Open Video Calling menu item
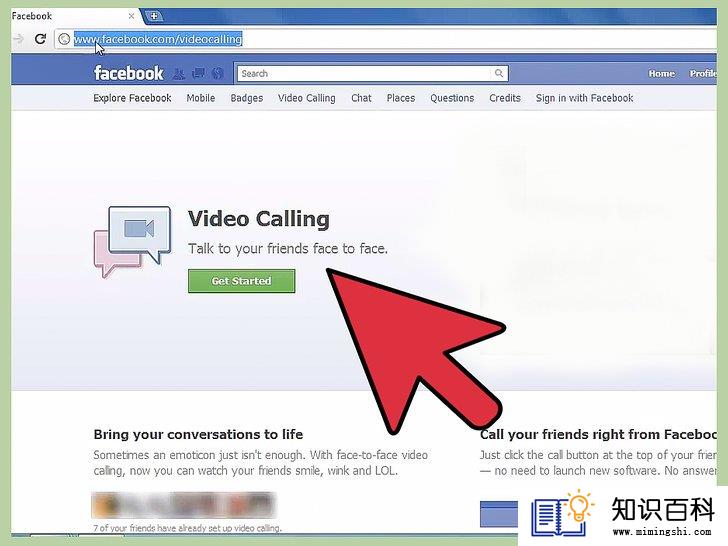Viewport: 728px width, 546px height. [306, 98]
